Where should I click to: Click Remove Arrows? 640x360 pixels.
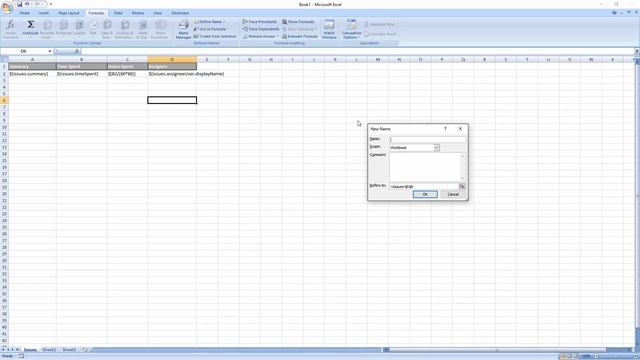tap(259, 36)
